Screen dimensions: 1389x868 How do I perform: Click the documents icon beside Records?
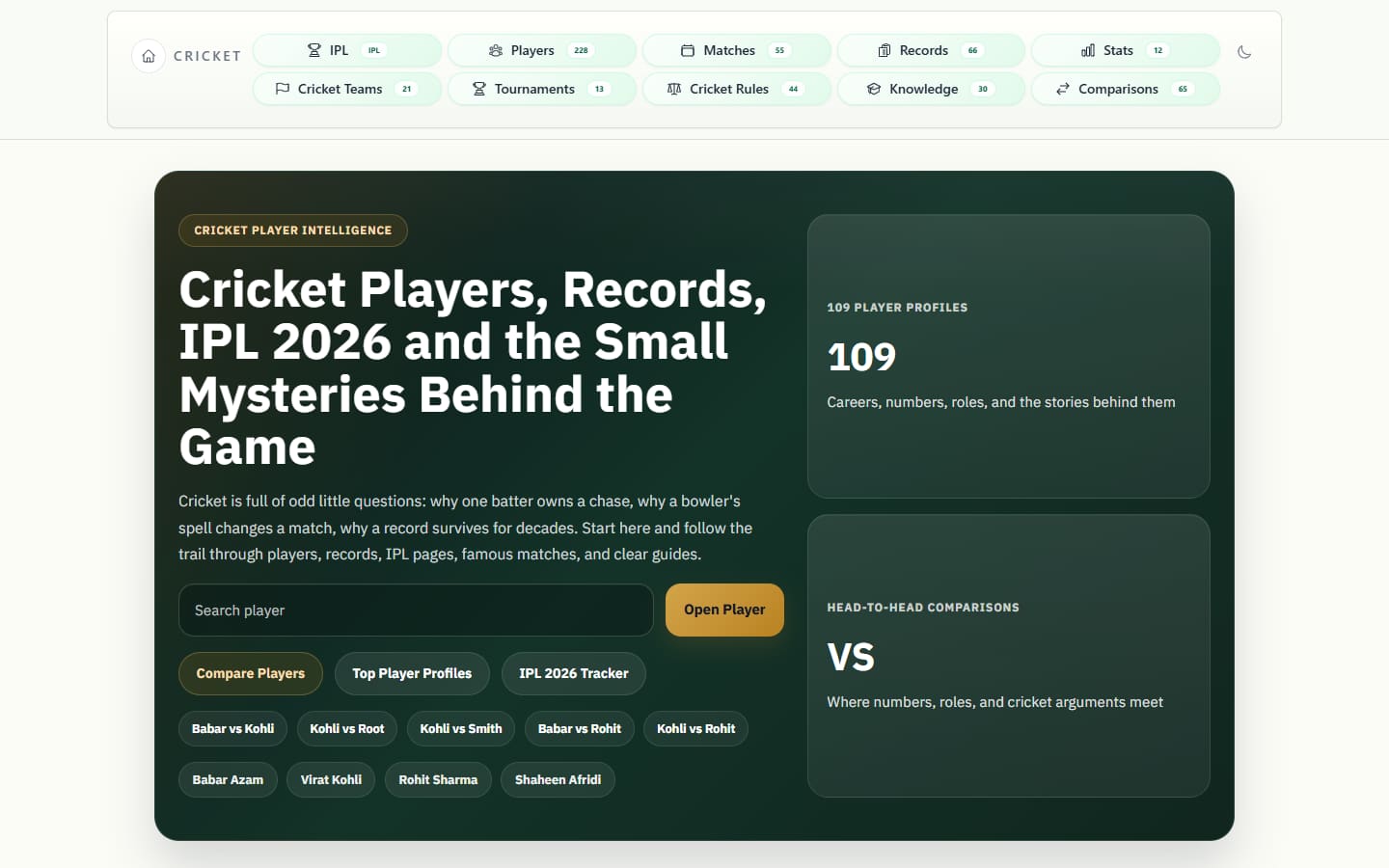884,50
